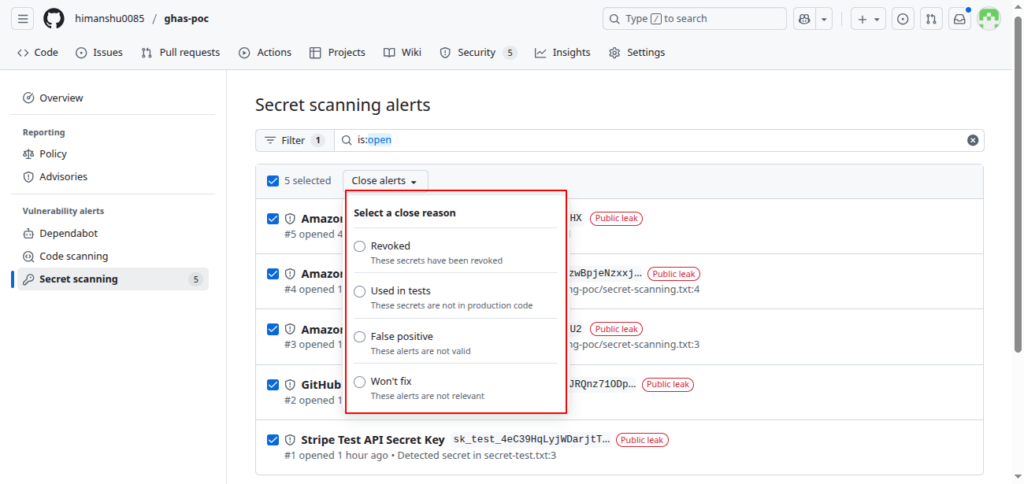Screen dimensions: 1024x484
Task: Switch to the Security tab
Action: click(x=477, y=53)
